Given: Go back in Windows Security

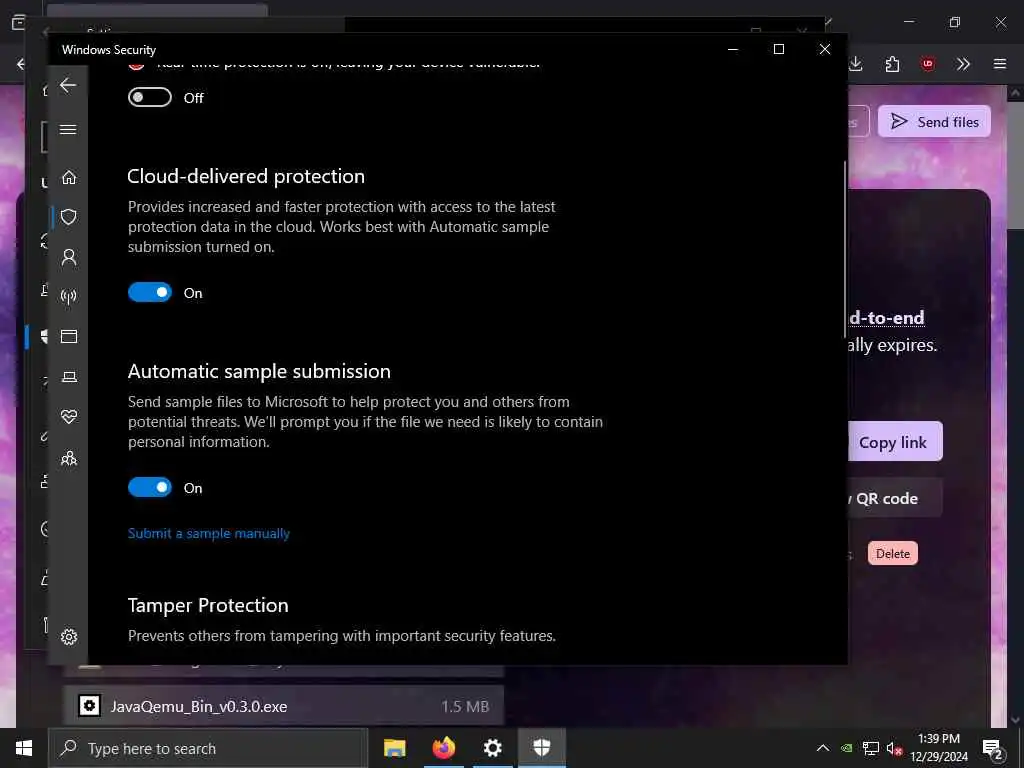Looking at the screenshot, I should [68, 85].
